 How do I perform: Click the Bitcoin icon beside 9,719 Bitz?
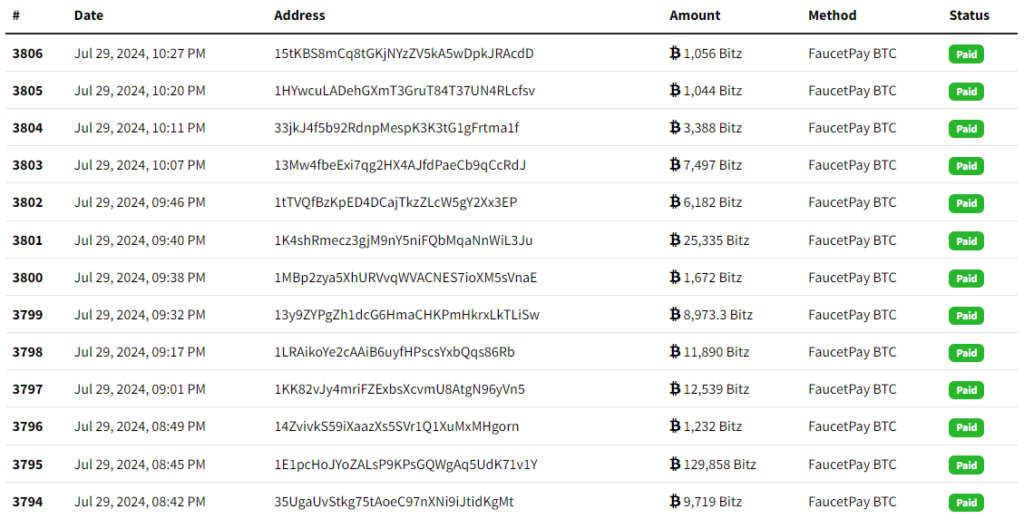click(675, 501)
